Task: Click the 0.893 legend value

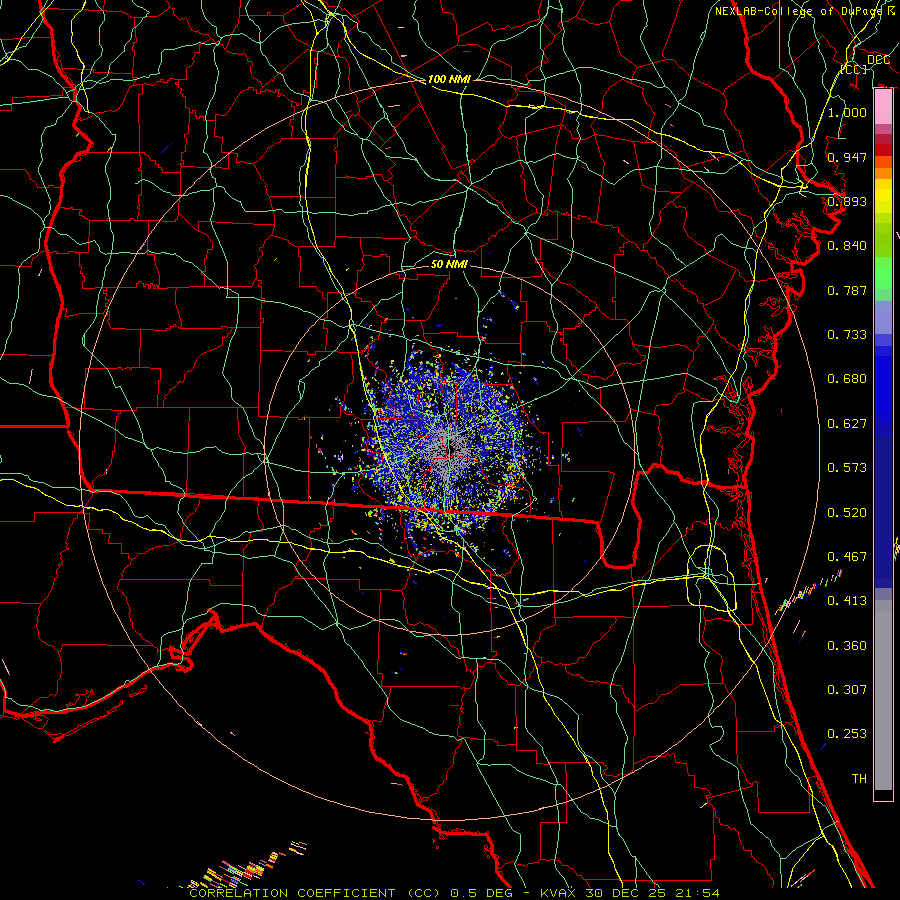Action: (x=847, y=201)
